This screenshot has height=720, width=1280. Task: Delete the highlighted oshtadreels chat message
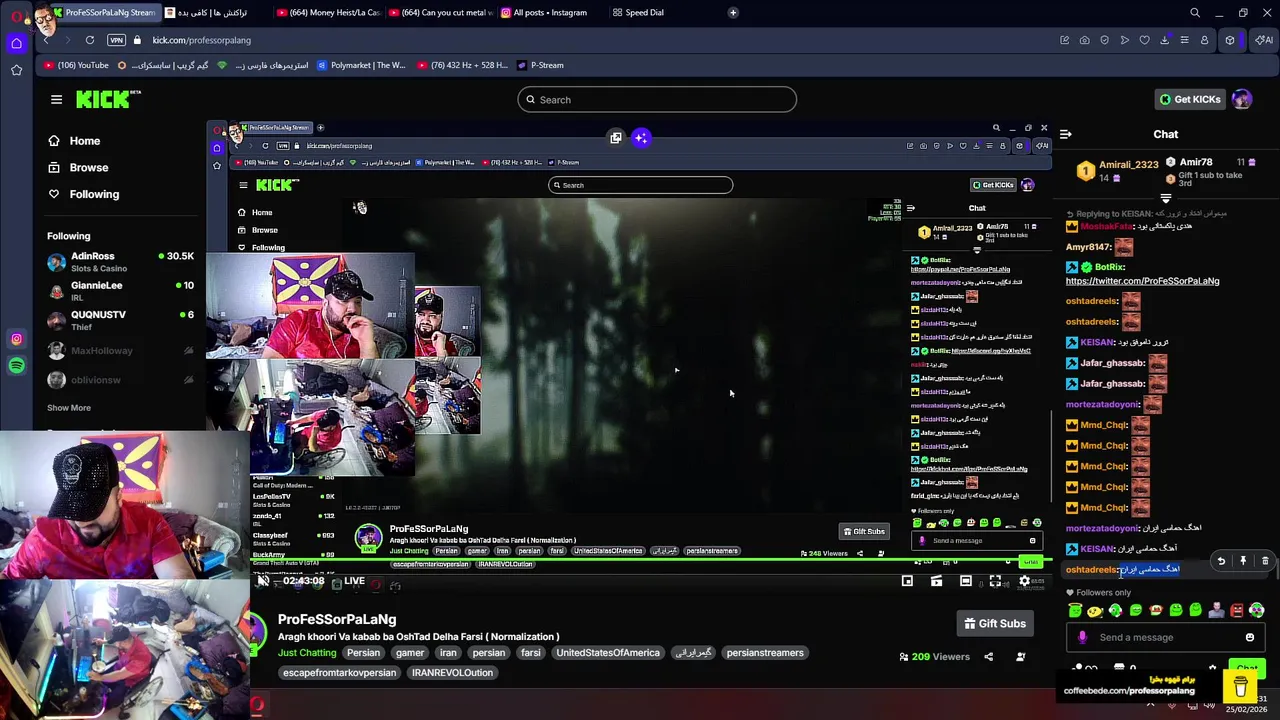coord(1265,561)
